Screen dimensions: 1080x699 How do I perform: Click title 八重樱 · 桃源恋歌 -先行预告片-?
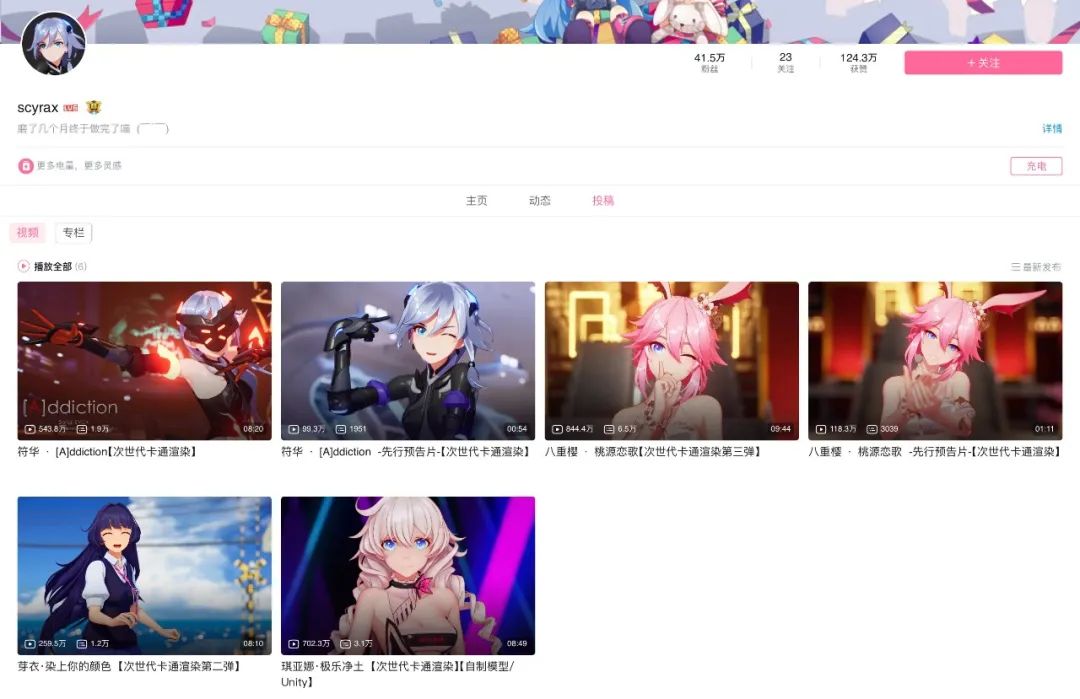935,452
